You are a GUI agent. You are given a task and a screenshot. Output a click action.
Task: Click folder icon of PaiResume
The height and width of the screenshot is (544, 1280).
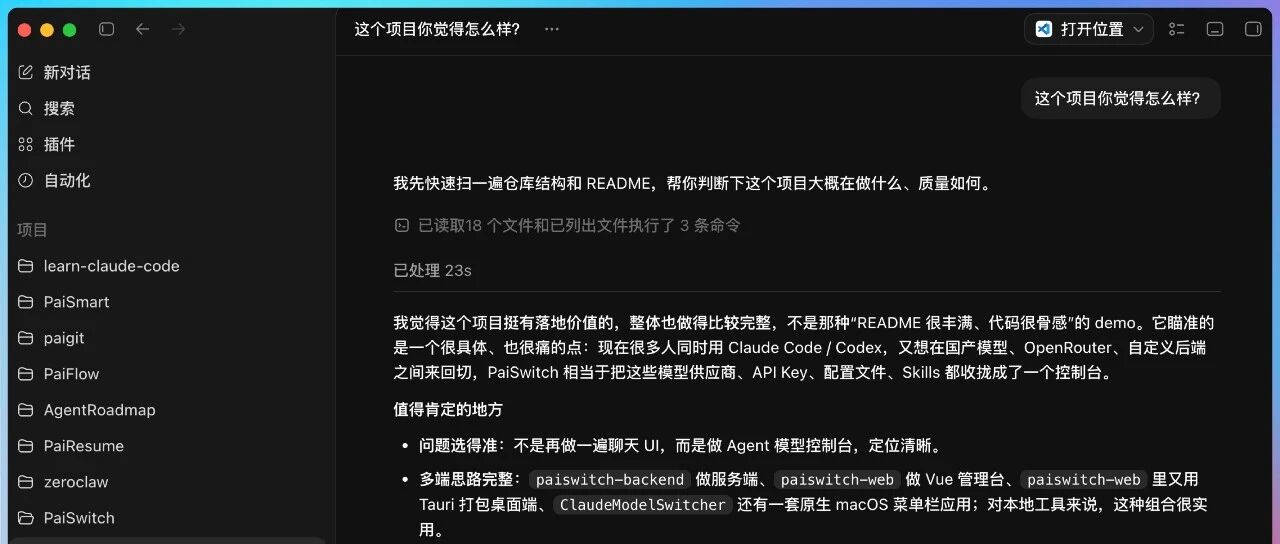click(x=26, y=447)
